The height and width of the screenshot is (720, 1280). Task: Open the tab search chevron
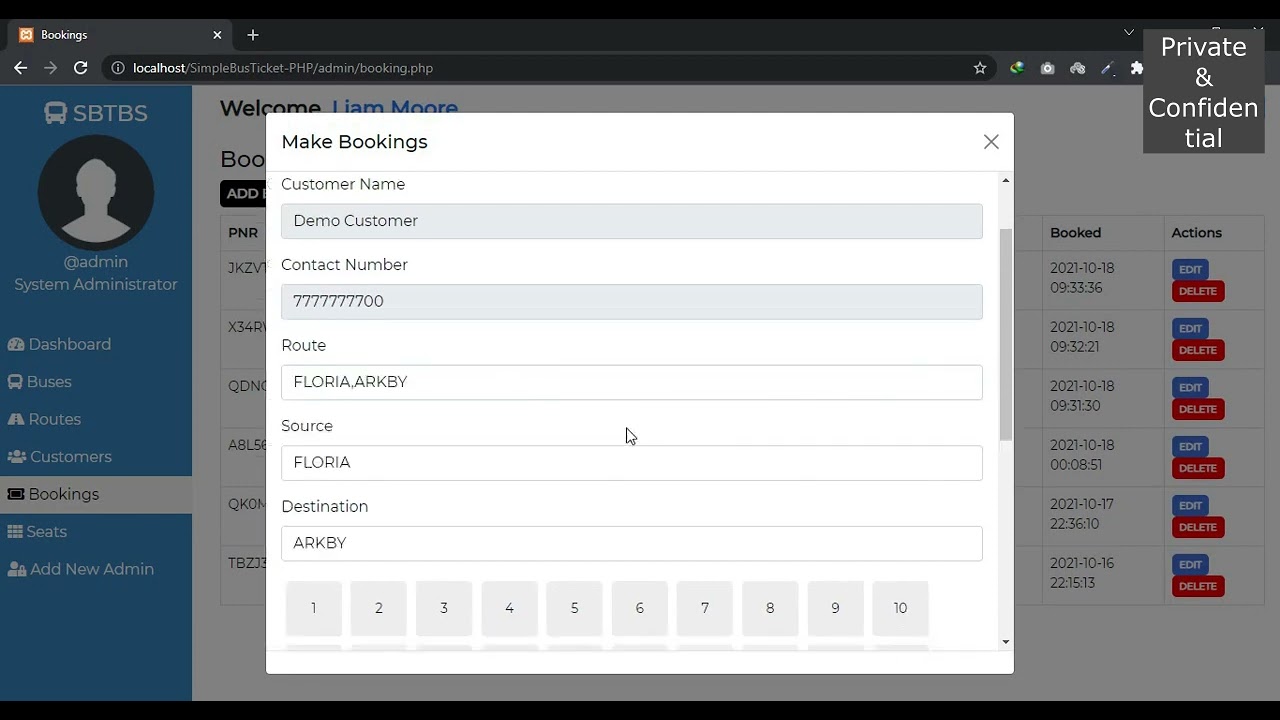point(1129,34)
